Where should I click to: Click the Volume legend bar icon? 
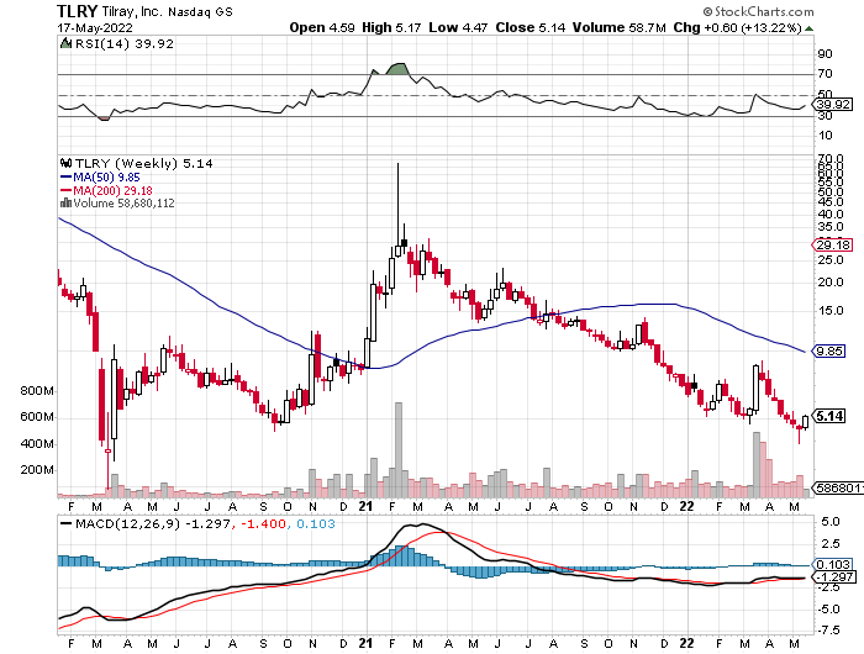click(63, 203)
